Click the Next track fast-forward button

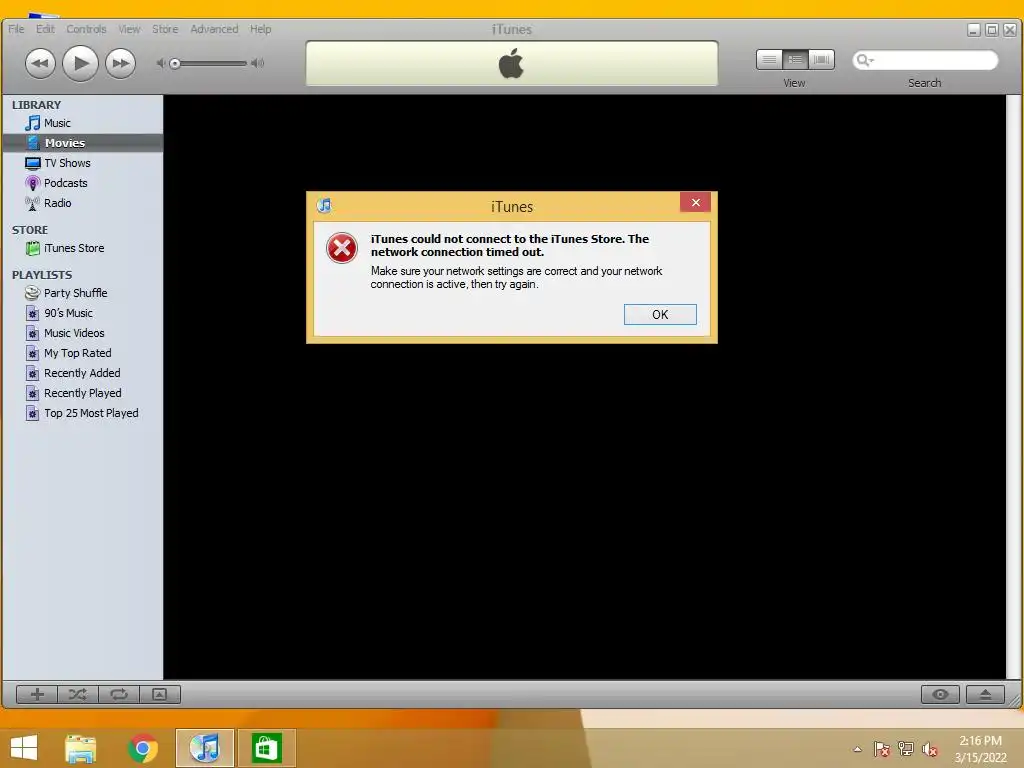tap(120, 63)
